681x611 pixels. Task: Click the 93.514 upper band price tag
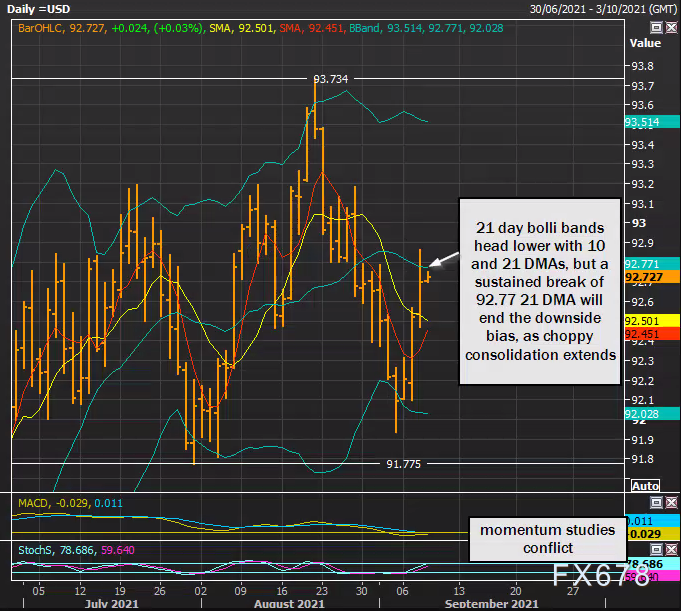point(642,122)
